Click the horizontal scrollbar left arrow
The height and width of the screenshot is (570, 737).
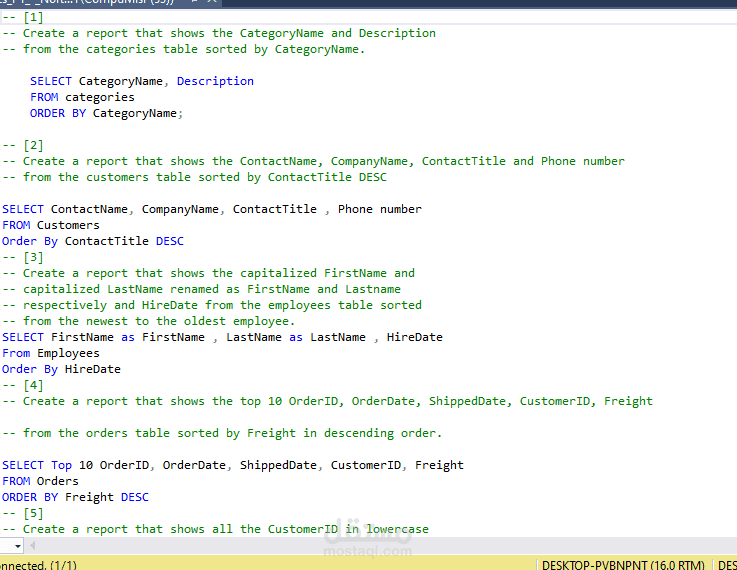[x=32, y=546]
